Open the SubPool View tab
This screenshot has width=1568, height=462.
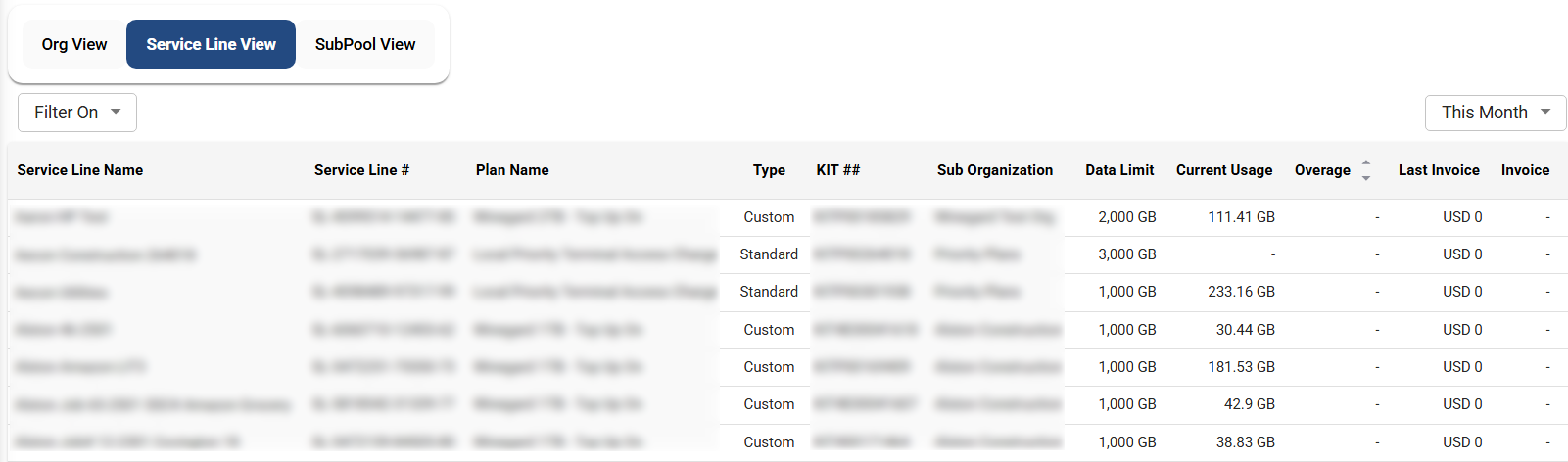pos(365,44)
